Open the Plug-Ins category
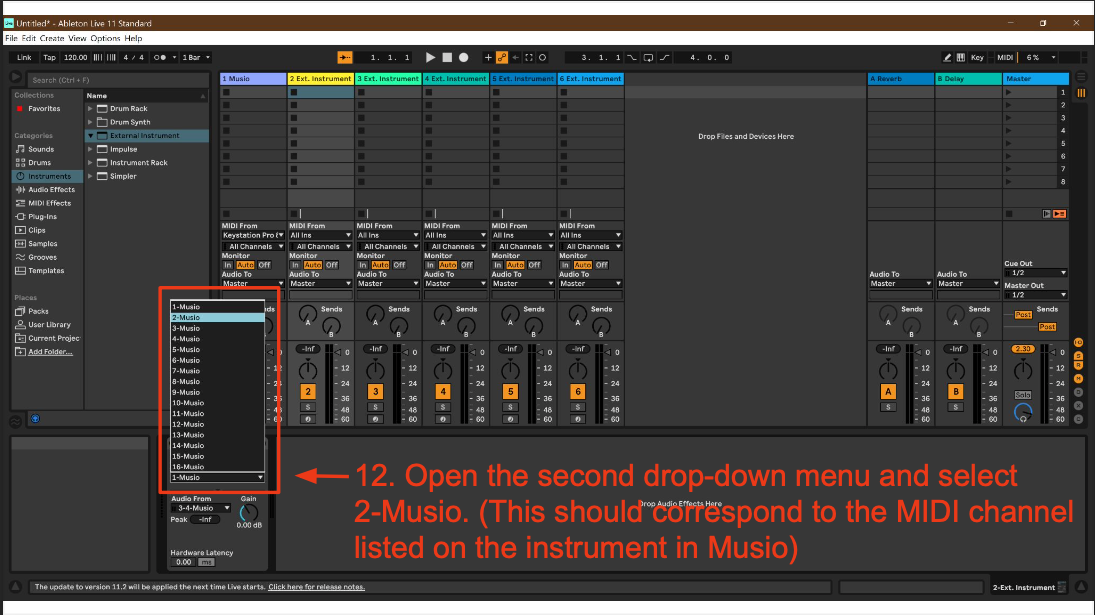Image resolution: width=1095 pixels, height=615 pixels. pyautogui.click(x=42, y=216)
